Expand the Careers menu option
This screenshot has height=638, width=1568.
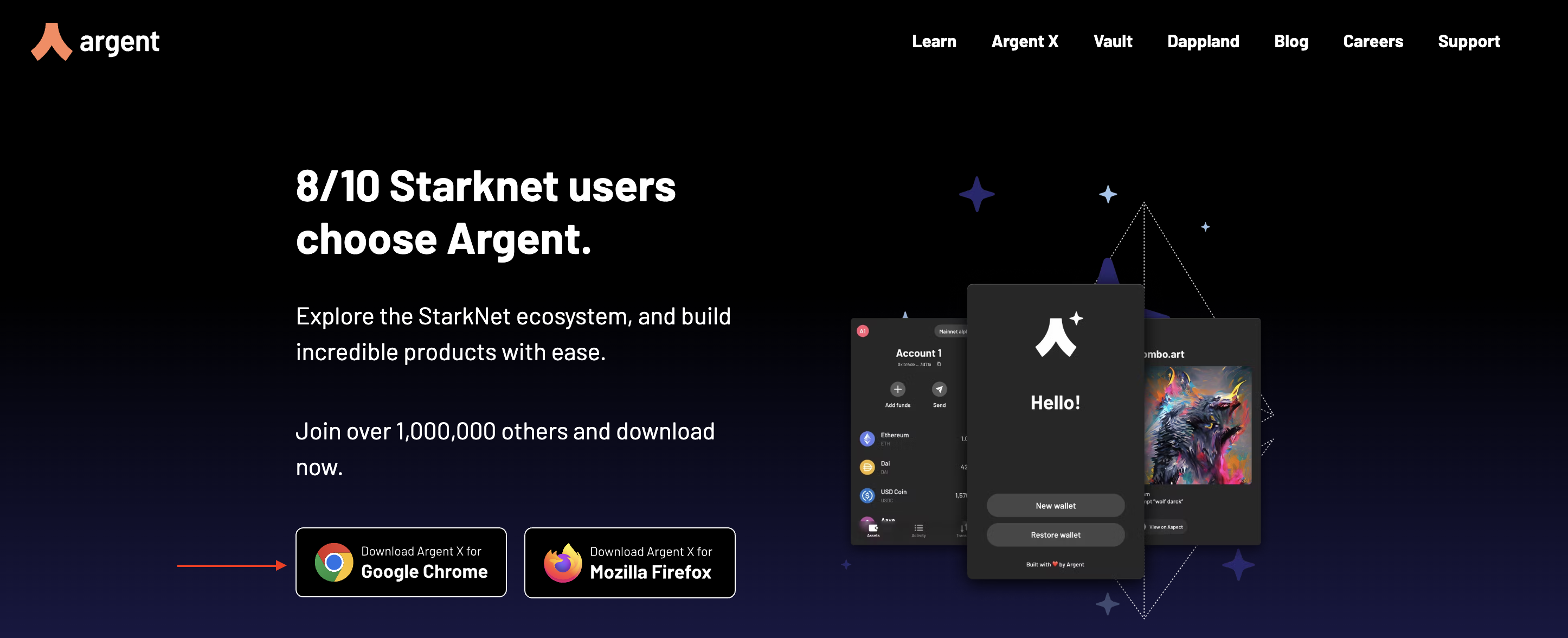click(x=1372, y=42)
